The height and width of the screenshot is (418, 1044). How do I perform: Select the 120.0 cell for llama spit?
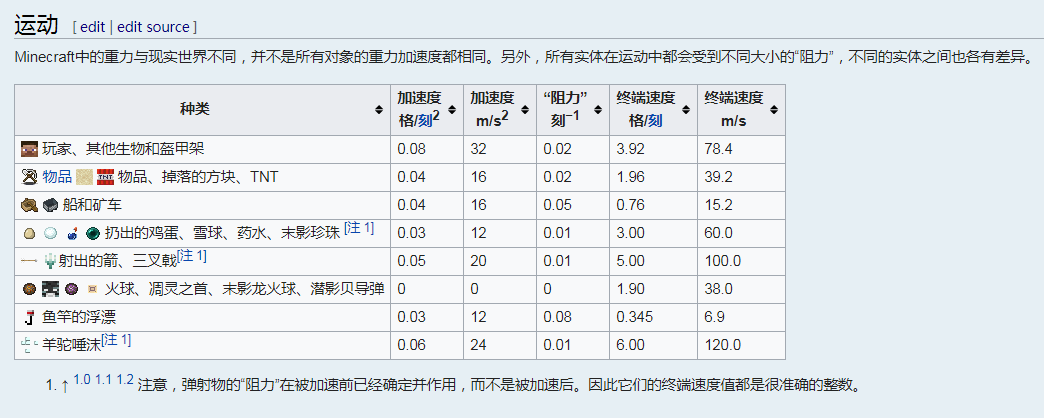pyautogui.click(x=741, y=345)
